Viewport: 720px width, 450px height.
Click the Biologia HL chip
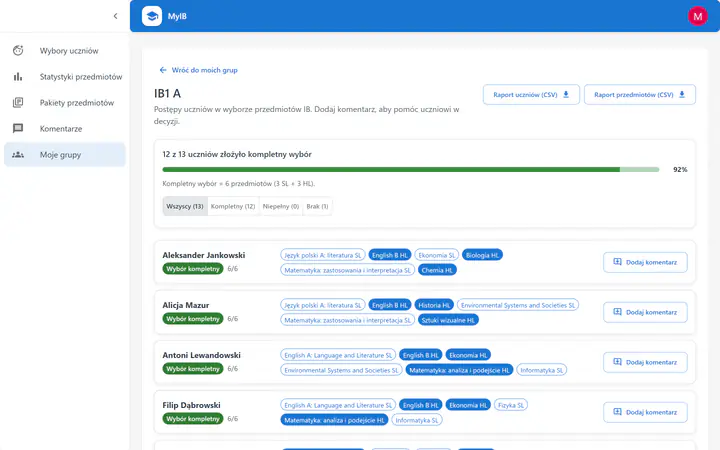(482, 255)
